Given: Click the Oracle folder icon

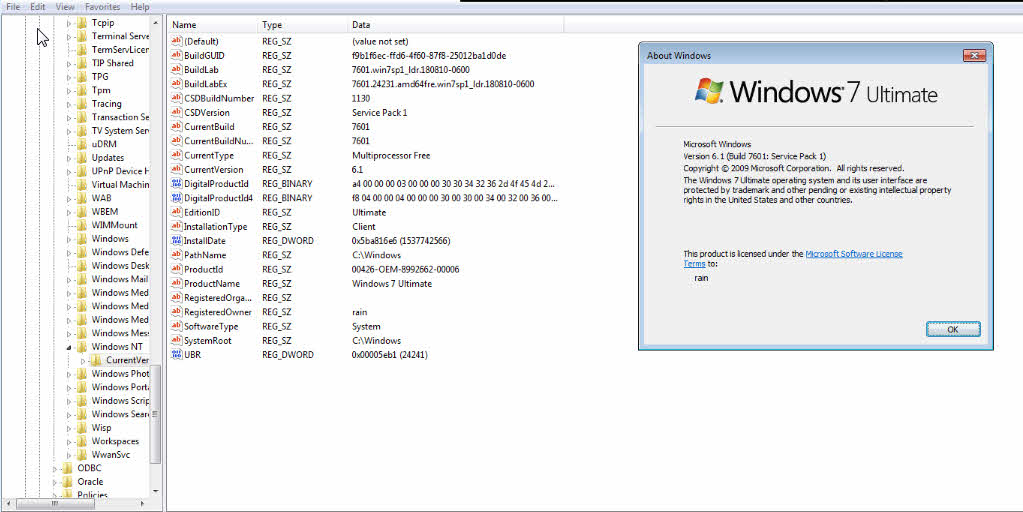Looking at the screenshot, I should point(67,482).
